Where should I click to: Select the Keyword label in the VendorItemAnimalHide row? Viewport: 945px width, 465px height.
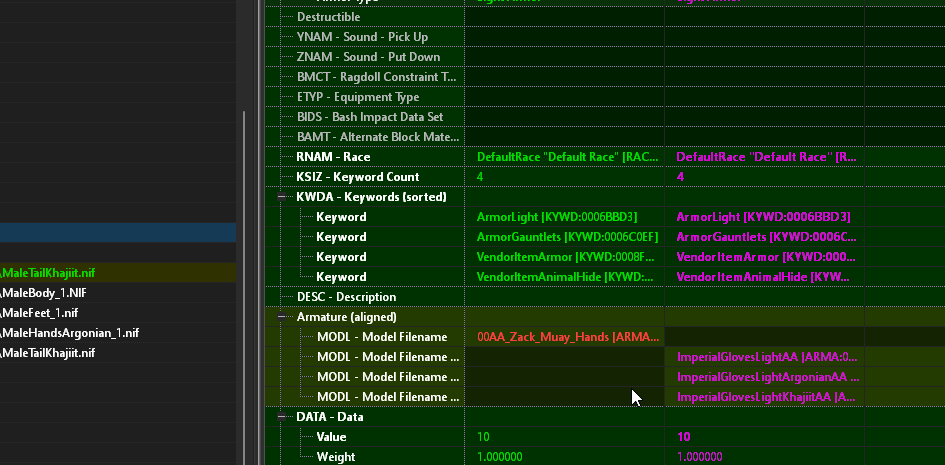(341, 276)
